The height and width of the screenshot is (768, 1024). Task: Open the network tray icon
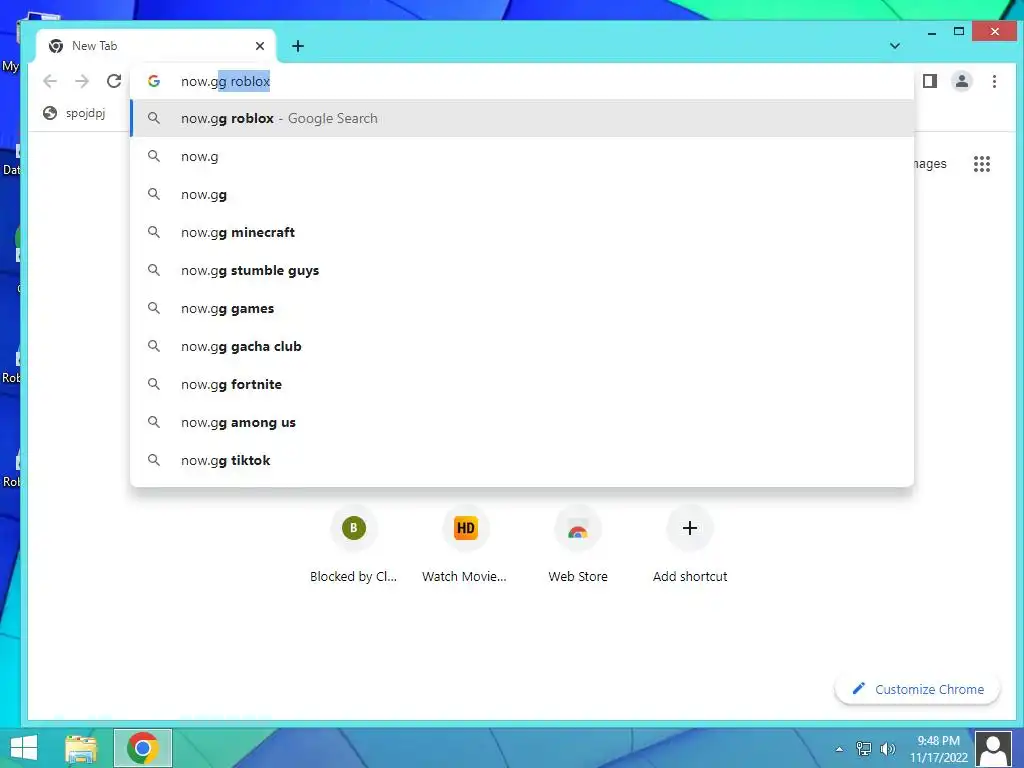863,749
